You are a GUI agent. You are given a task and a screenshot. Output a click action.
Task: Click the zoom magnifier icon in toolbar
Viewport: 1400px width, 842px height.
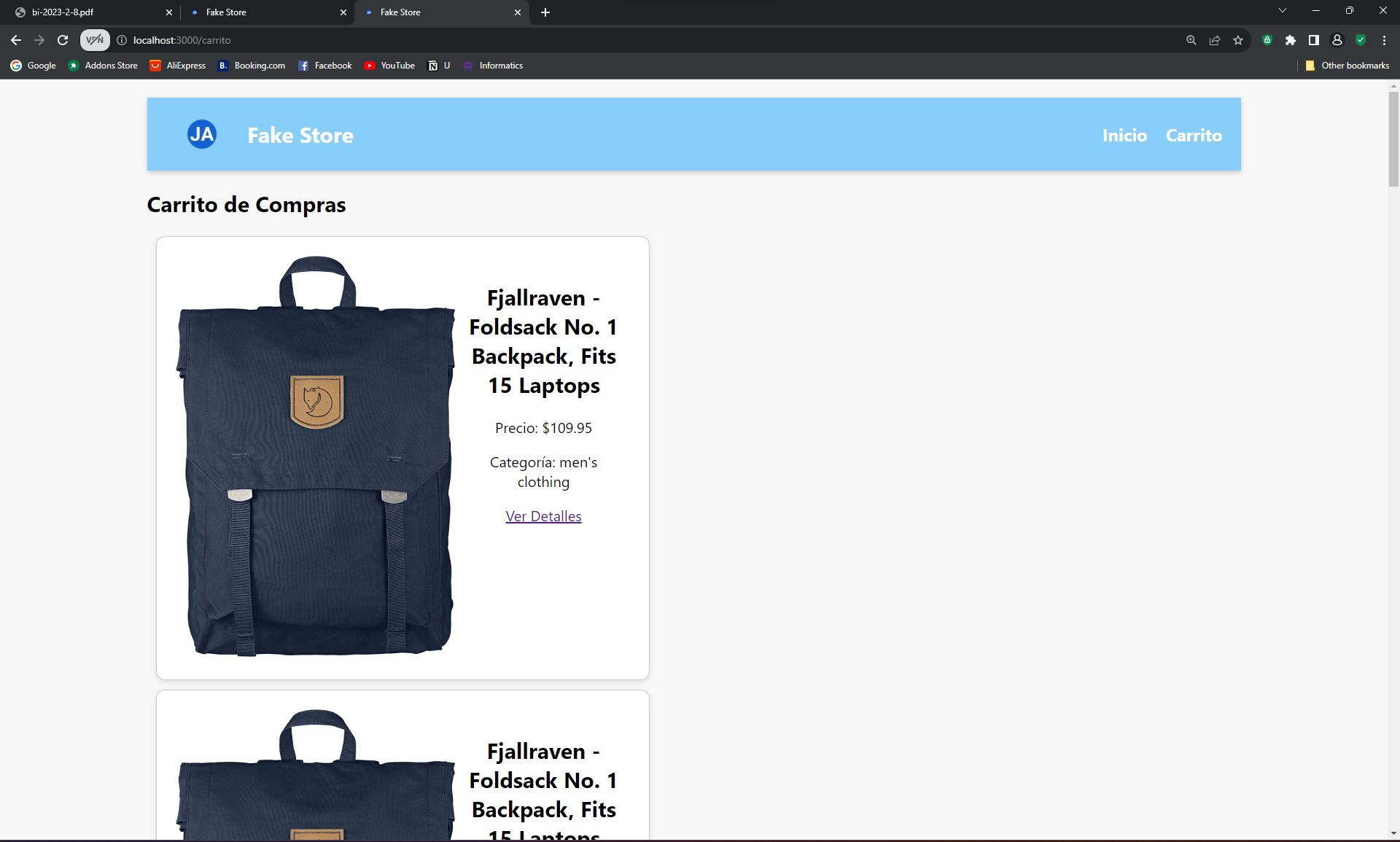pyautogui.click(x=1191, y=40)
